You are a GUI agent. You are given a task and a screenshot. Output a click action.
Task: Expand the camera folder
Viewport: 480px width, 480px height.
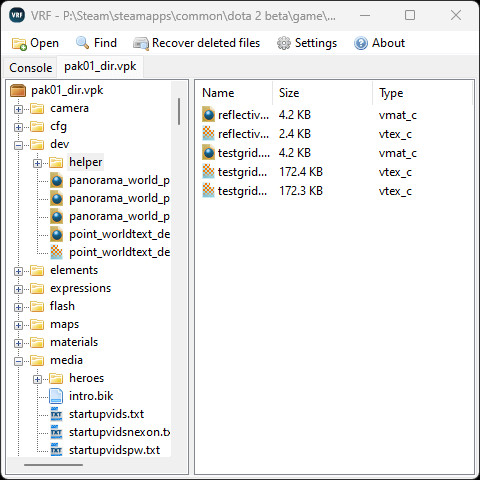(18, 109)
